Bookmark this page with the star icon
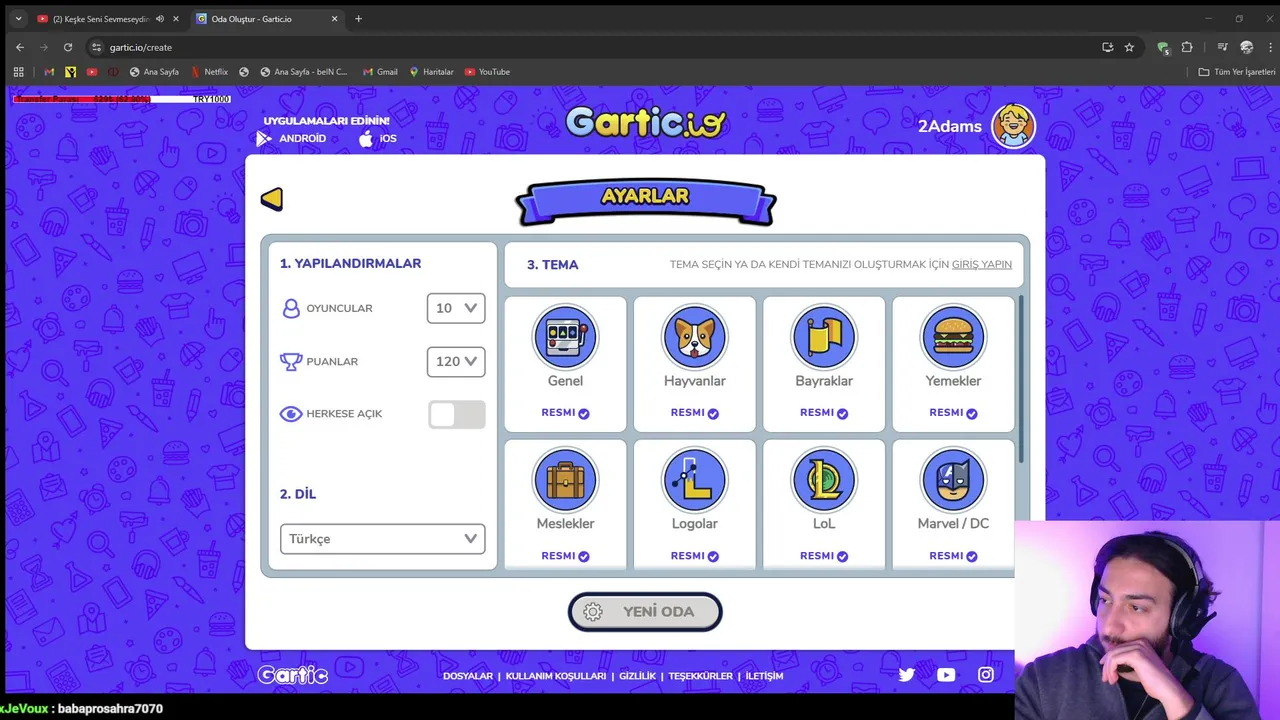The image size is (1280, 720). [x=1129, y=47]
